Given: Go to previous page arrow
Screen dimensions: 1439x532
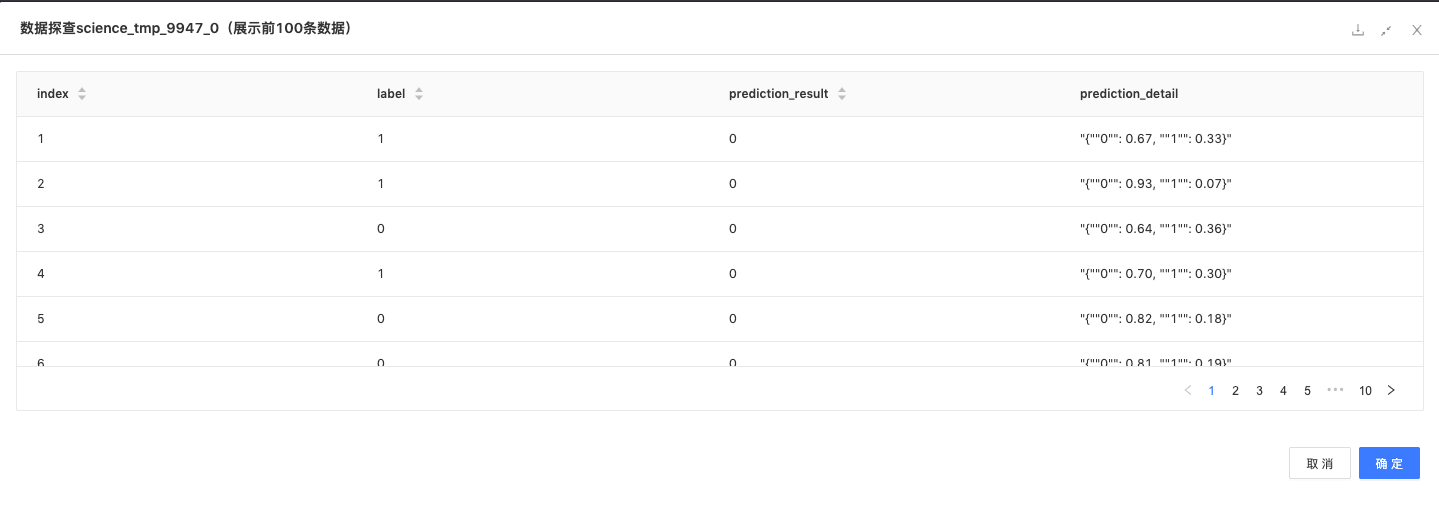Looking at the screenshot, I should (1187, 391).
